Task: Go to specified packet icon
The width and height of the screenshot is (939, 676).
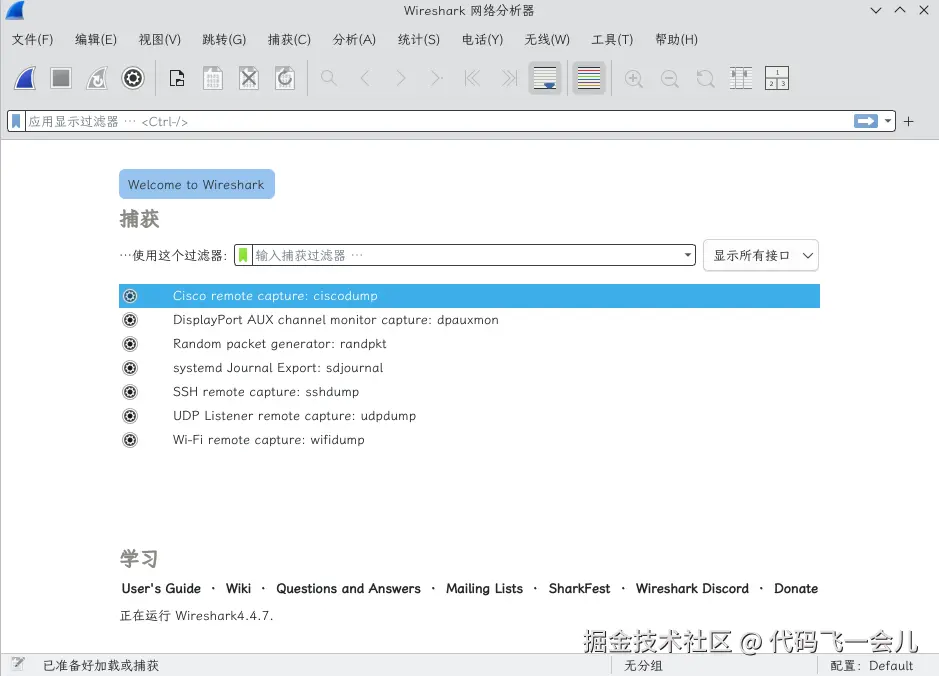Action: [x=437, y=78]
